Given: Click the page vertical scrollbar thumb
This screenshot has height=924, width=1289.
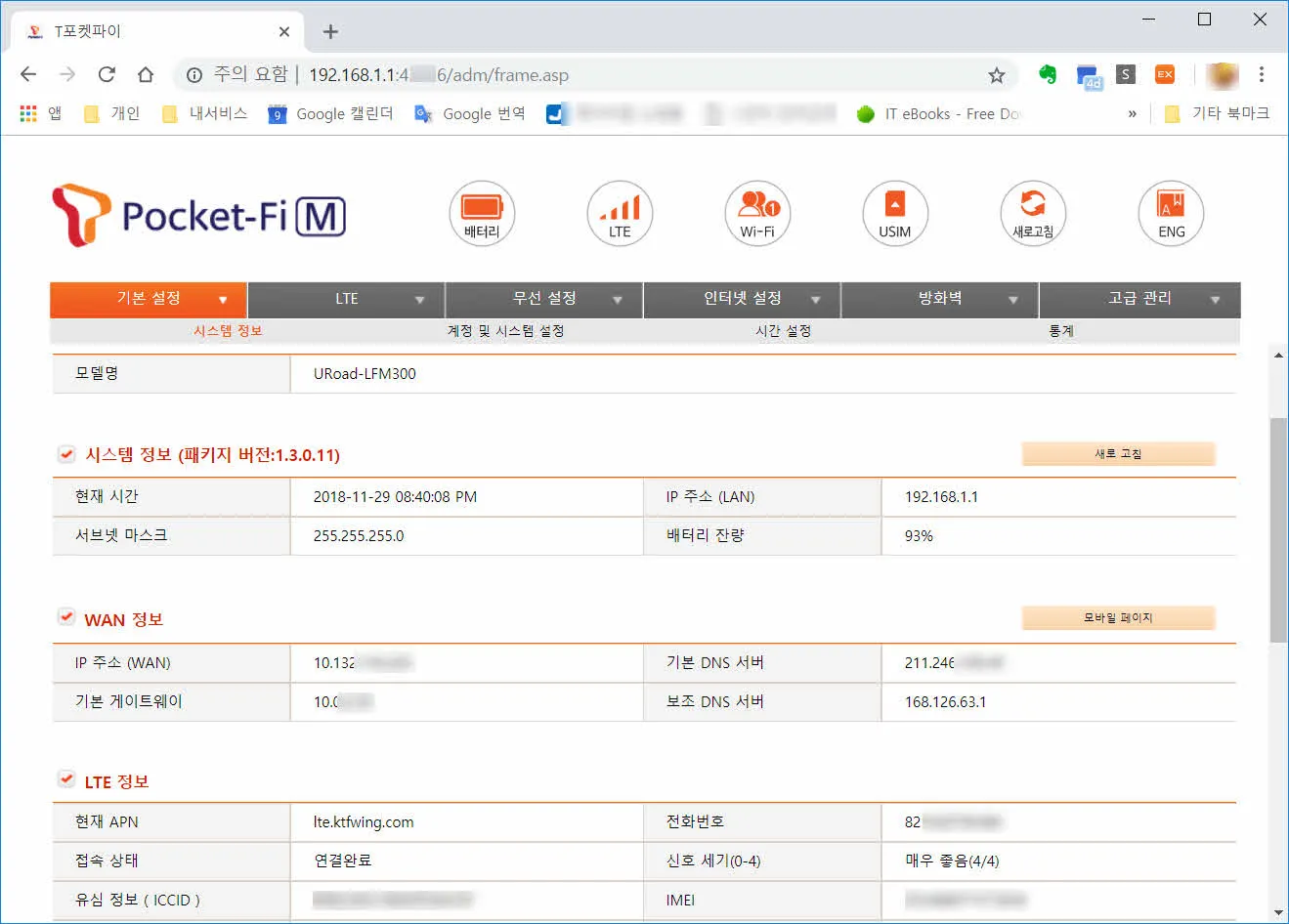Looking at the screenshot, I should [1278, 529].
